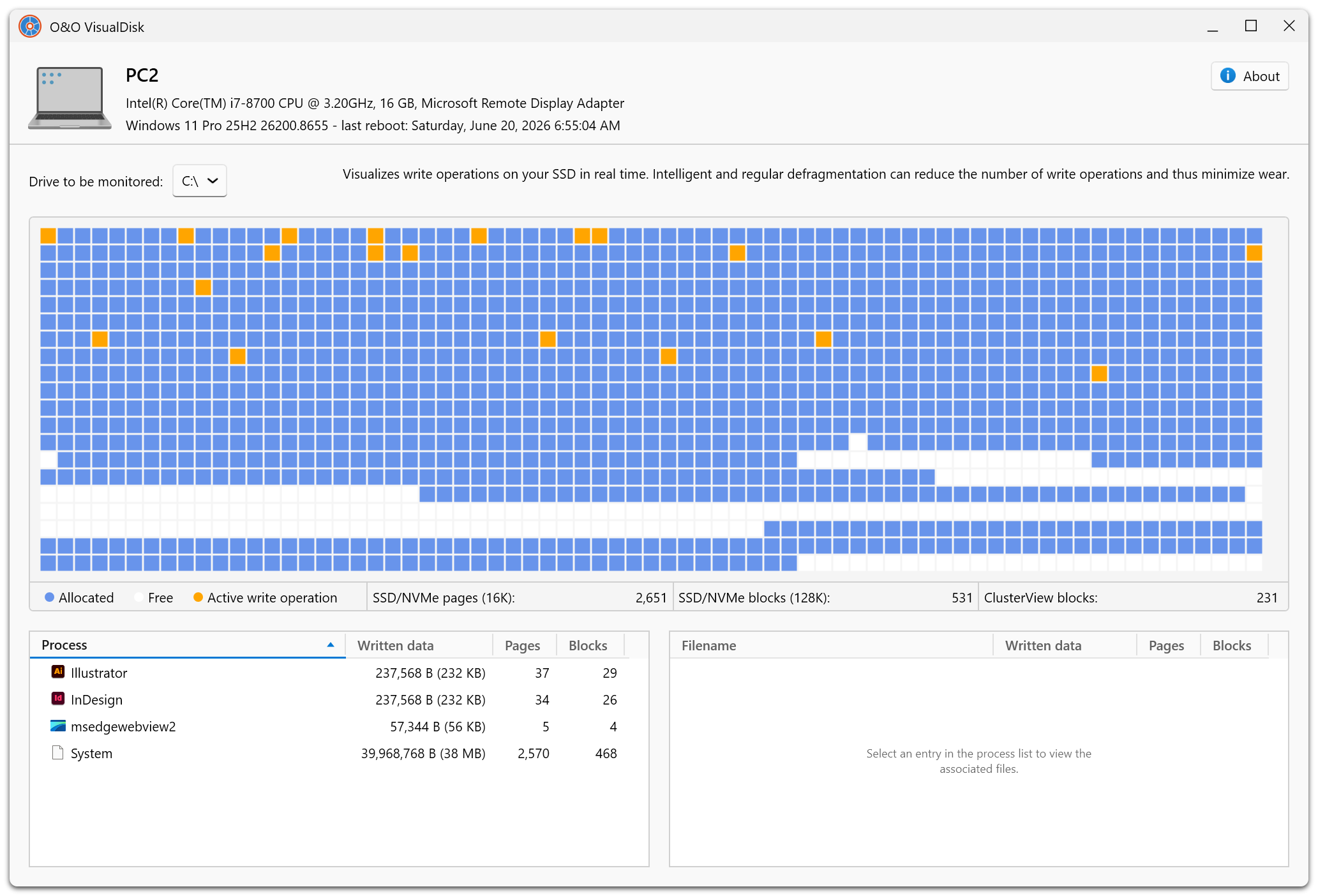Click the blue Allocated legend dot
The height and width of the screenshot is (896, 1318).
(x=49, y=597)
